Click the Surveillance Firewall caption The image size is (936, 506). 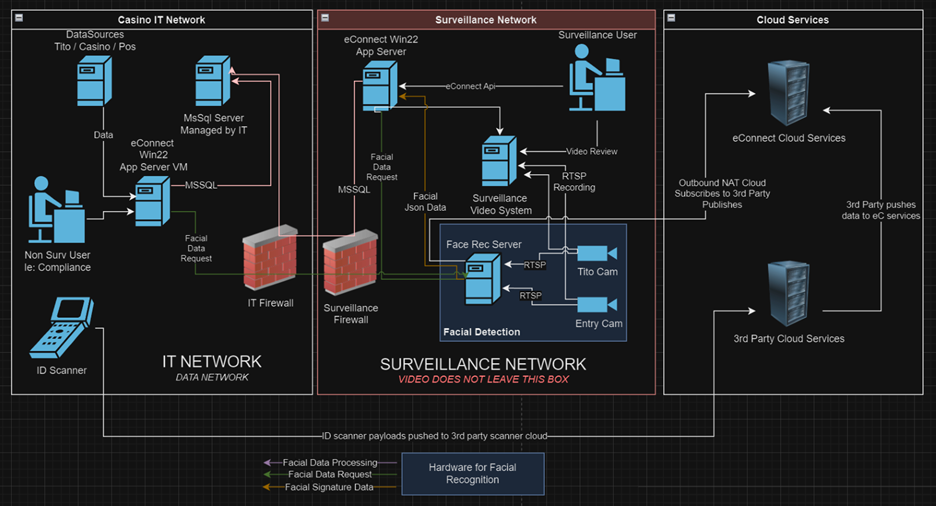[x=351, y=314]
